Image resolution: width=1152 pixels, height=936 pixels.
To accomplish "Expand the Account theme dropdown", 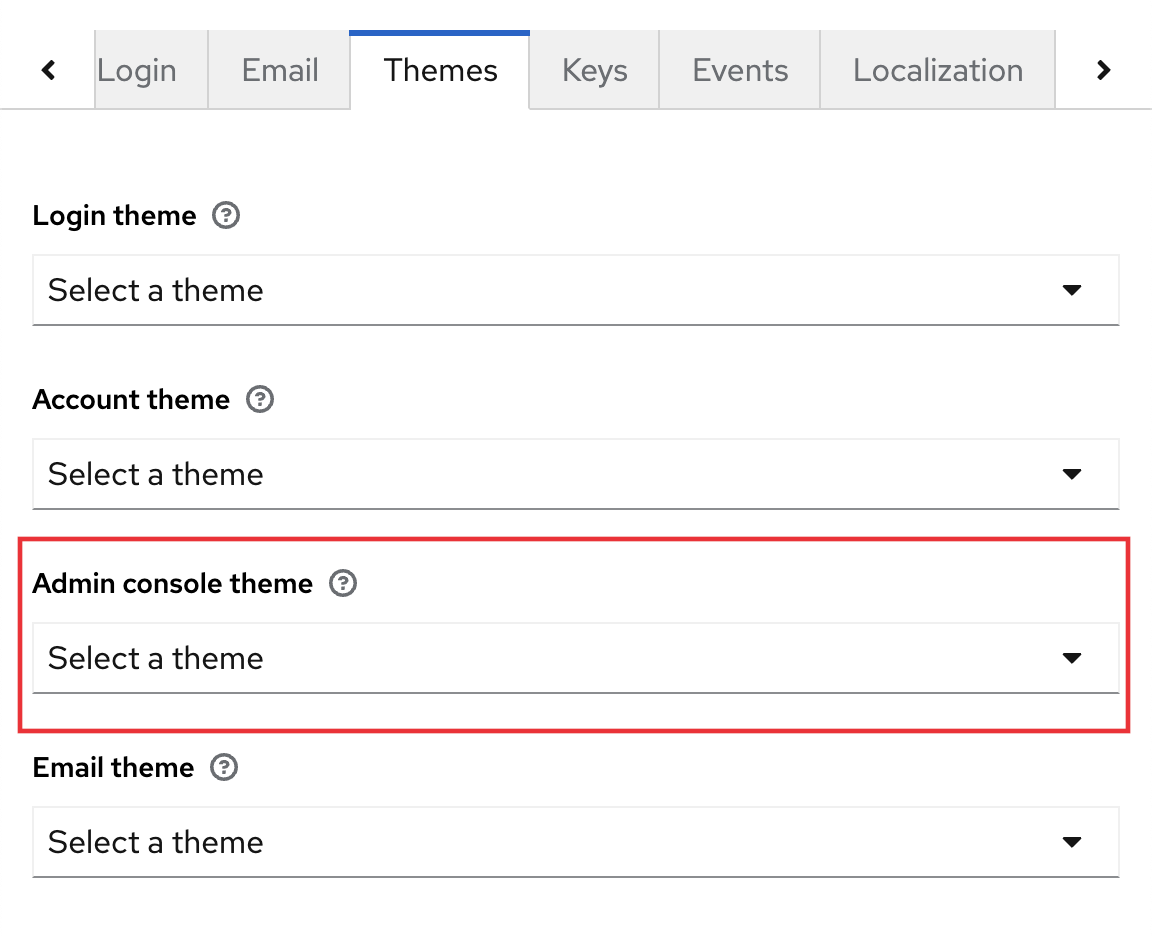I will click(575, 474).
